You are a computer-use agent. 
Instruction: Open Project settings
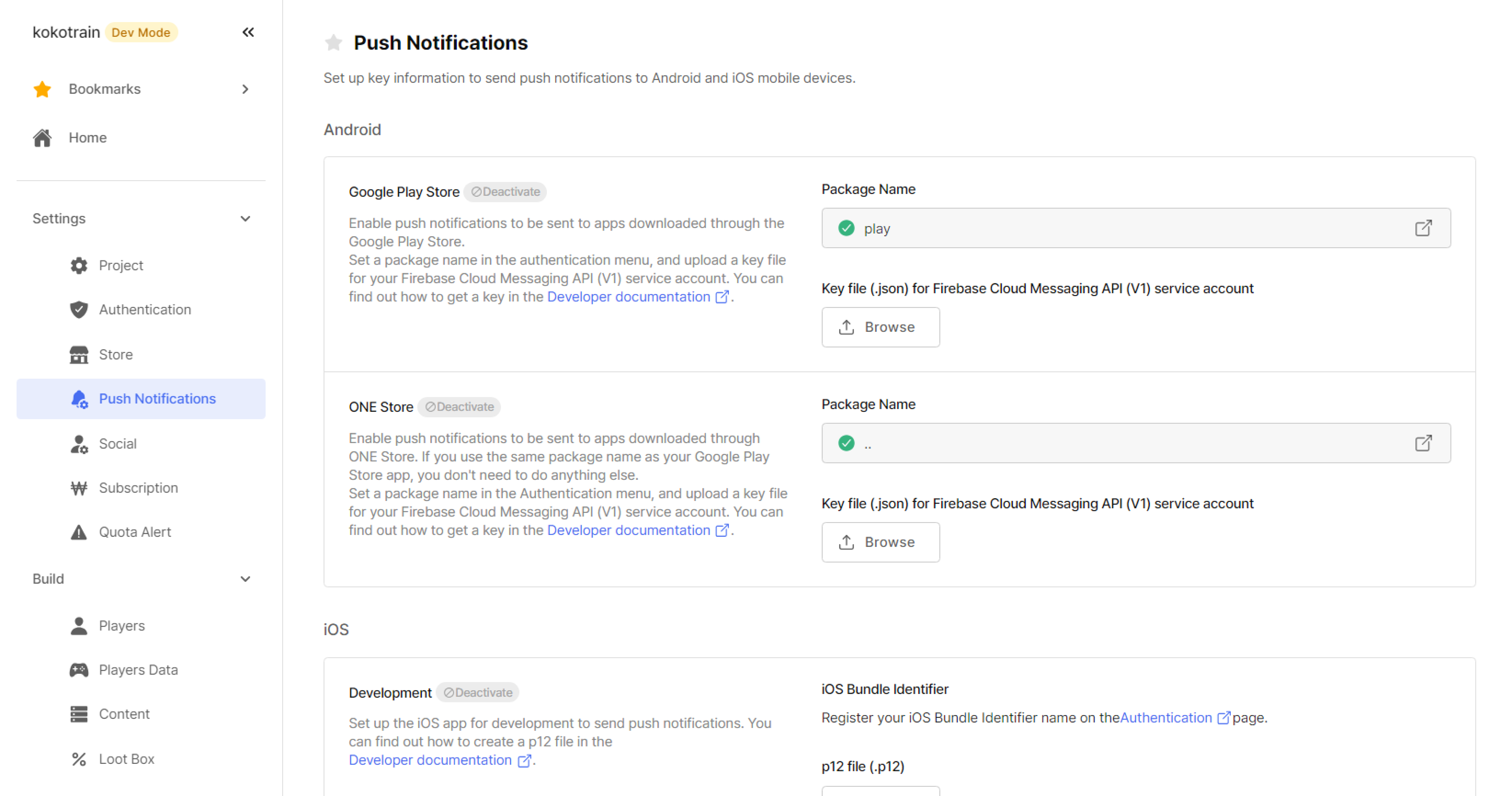(x=141, y=265)
